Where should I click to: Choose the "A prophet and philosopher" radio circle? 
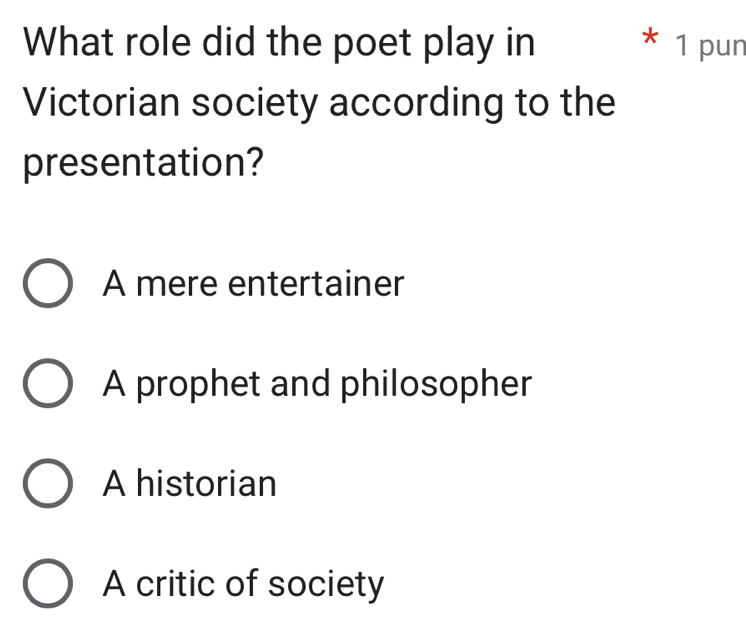click(47, 385)
